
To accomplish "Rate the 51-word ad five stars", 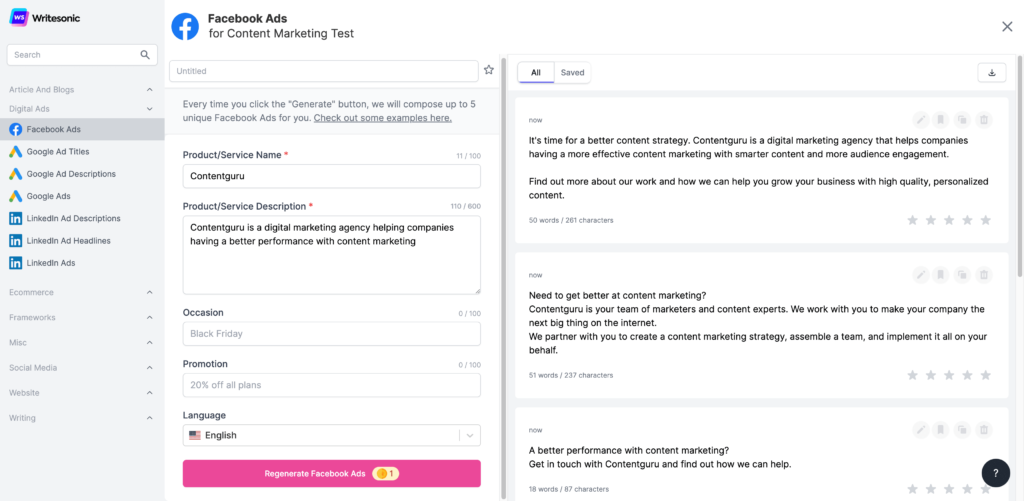I will pyautogui.click(x=986, y=375).
